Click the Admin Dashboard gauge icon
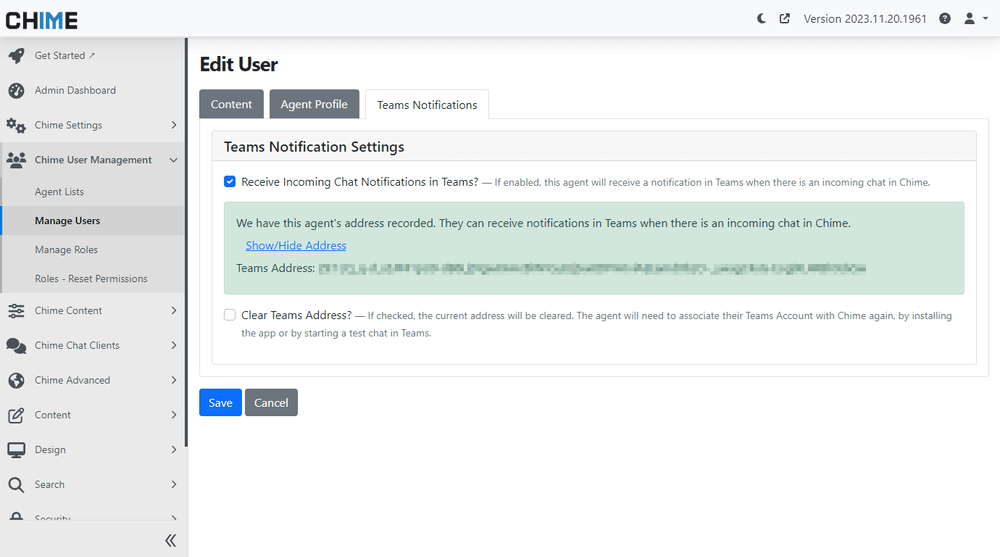1000x557 pixels. tap(17, 91)
